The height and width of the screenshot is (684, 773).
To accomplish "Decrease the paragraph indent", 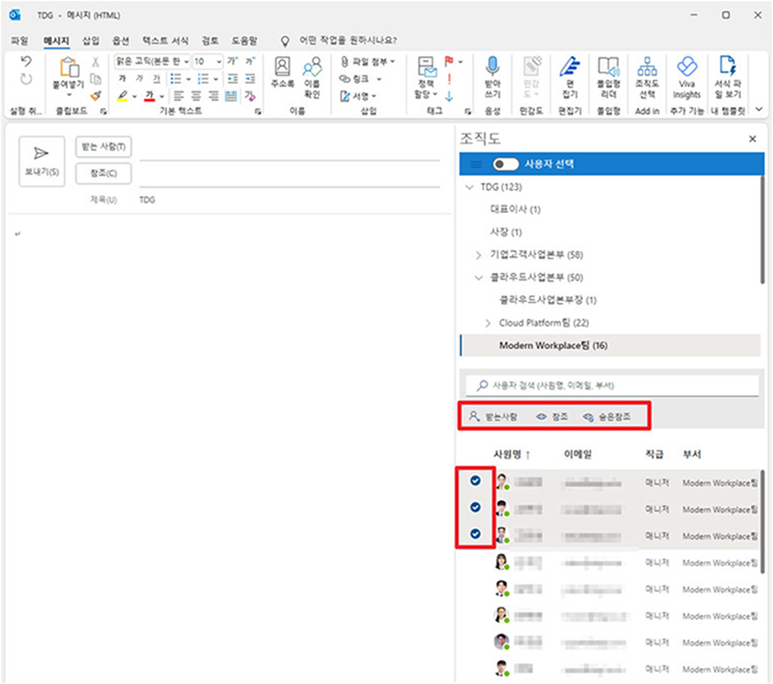I will [x=233, y=78].
